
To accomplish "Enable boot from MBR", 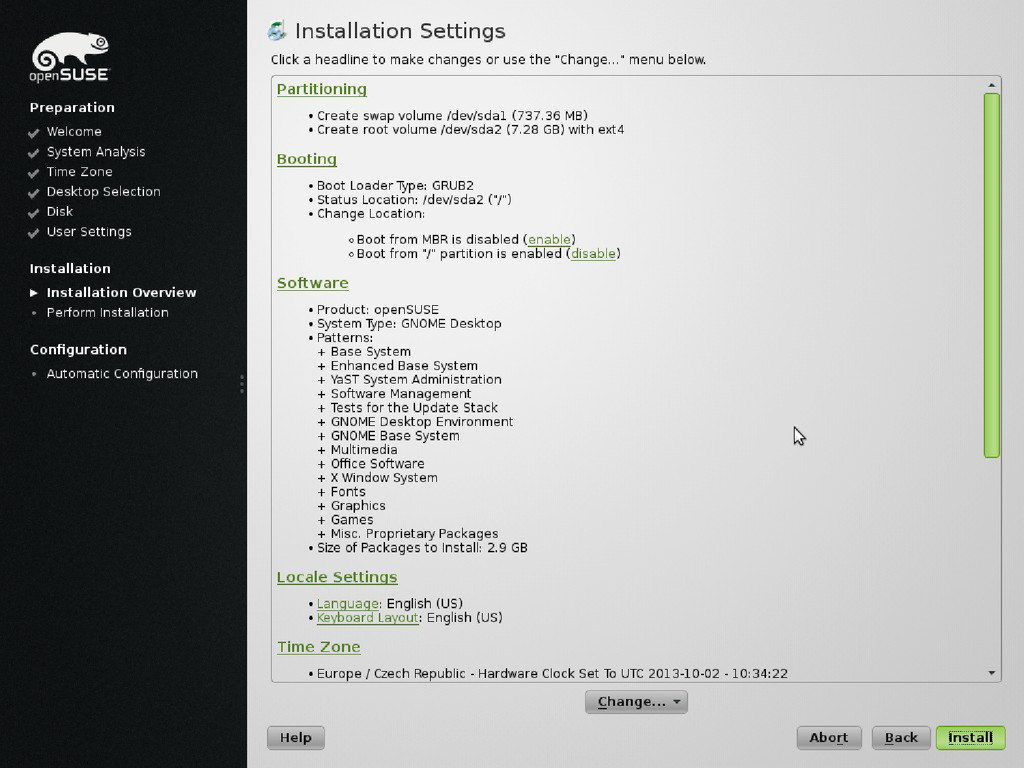I will [549, 240].
